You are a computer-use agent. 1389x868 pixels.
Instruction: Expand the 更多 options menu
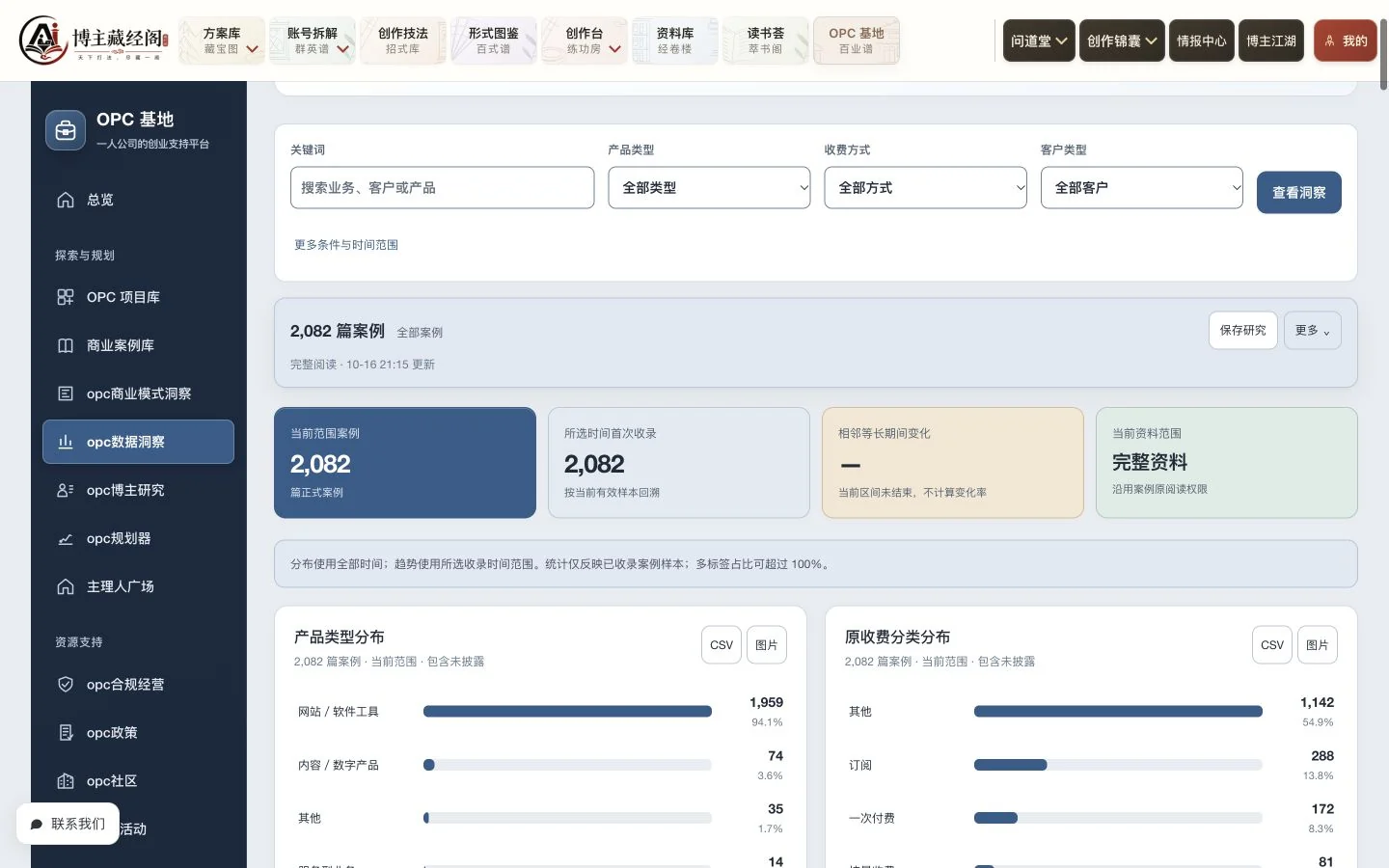(x=1312, y=331)
